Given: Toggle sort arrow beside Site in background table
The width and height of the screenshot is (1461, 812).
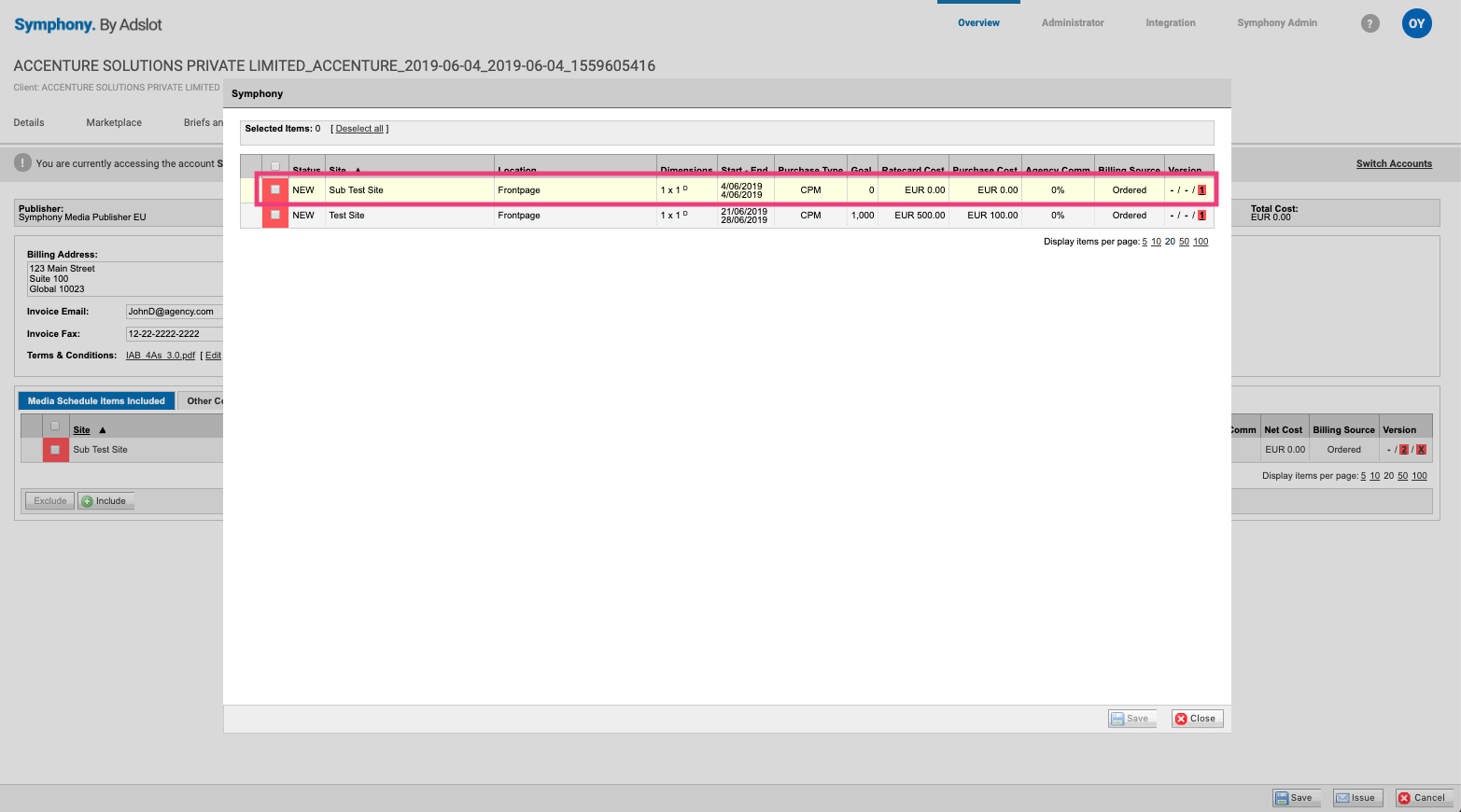Looking at the screenshot, I should click(103, 430).
